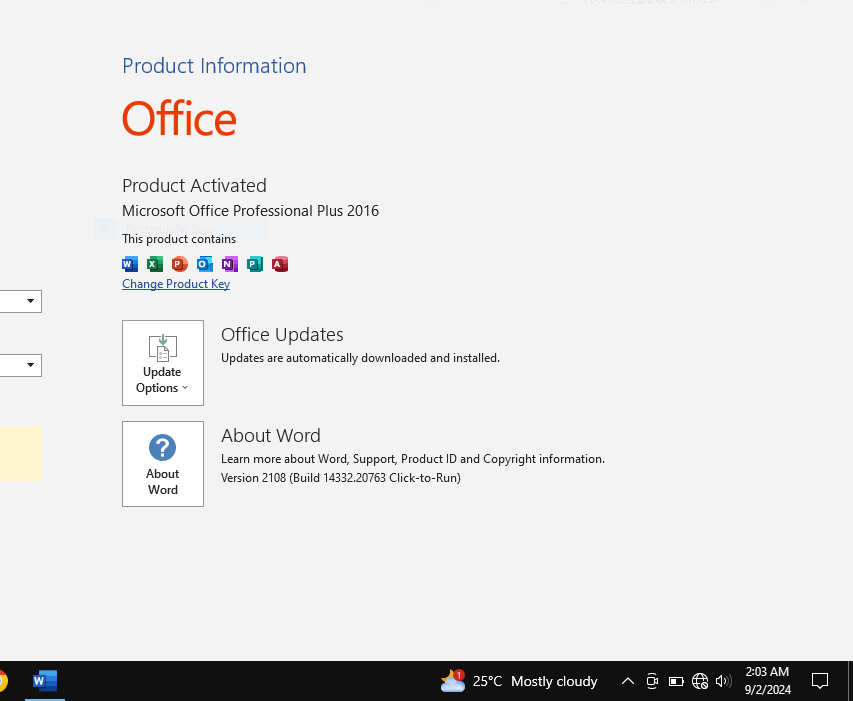Click the PowerPoint app icon under product contents
Screen dimensions: 853x701
tap(180, 264)
